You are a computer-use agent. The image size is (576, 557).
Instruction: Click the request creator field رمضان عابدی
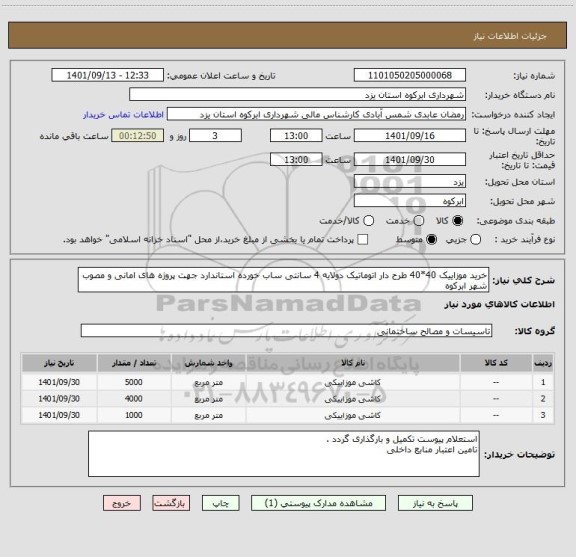[x=316, y=114]
